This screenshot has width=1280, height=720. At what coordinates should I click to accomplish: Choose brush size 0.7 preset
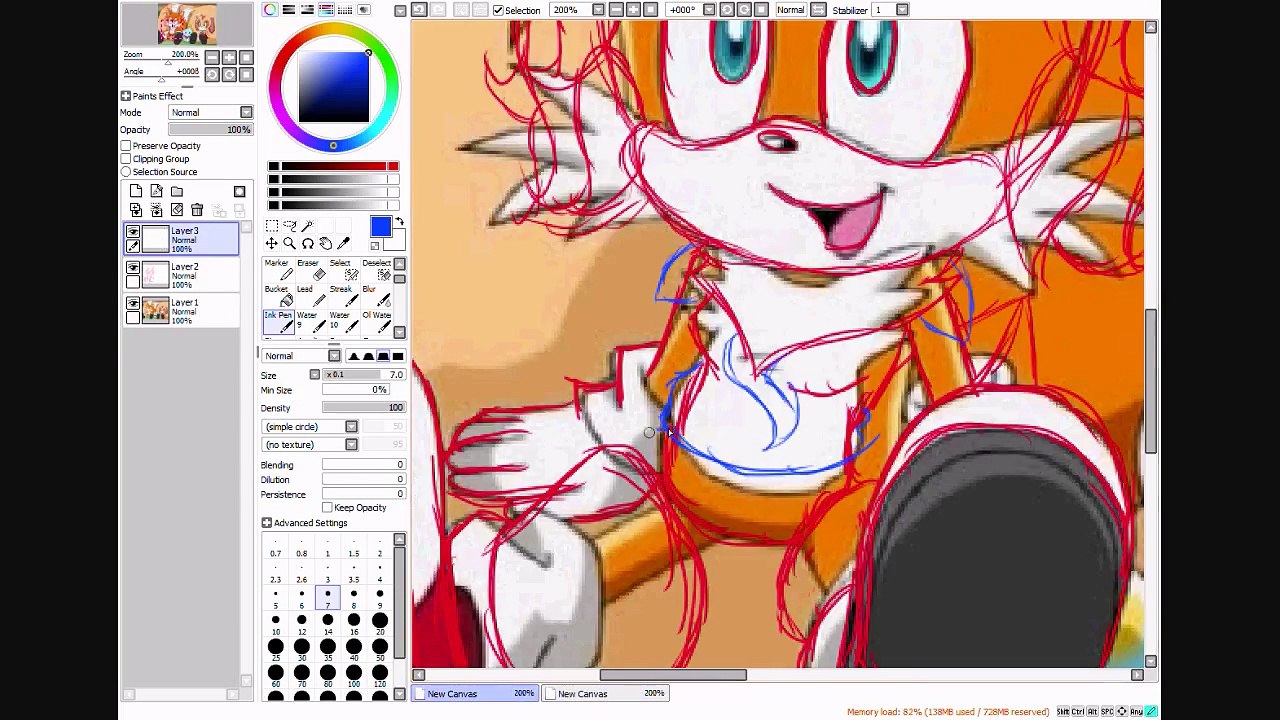276,548
